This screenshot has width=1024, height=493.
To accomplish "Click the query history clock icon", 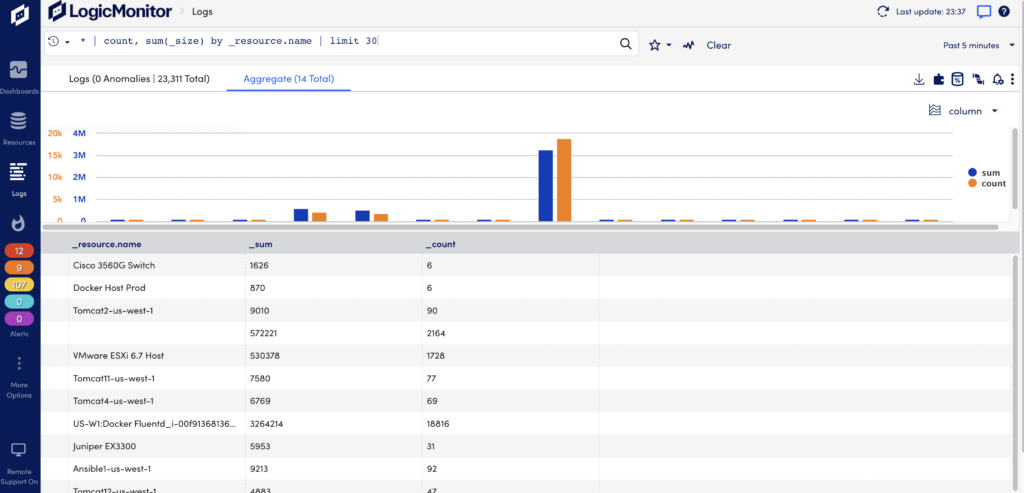I will [x=54, y=41].
